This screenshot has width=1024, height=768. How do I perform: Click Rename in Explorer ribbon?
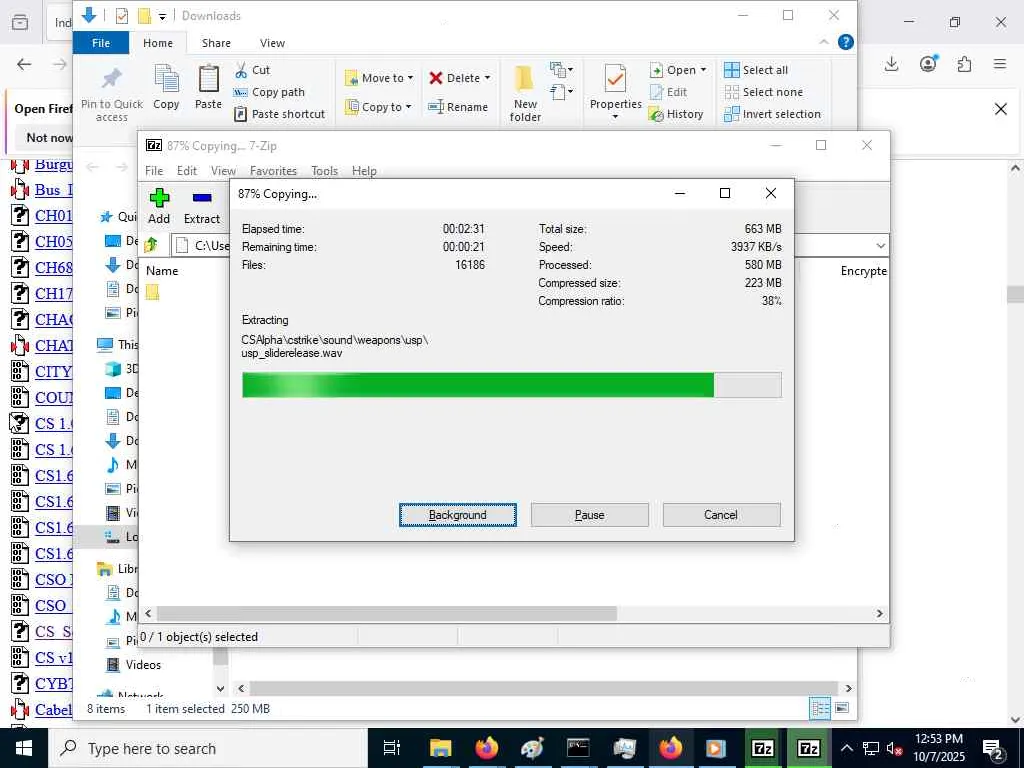click(458, 106)
